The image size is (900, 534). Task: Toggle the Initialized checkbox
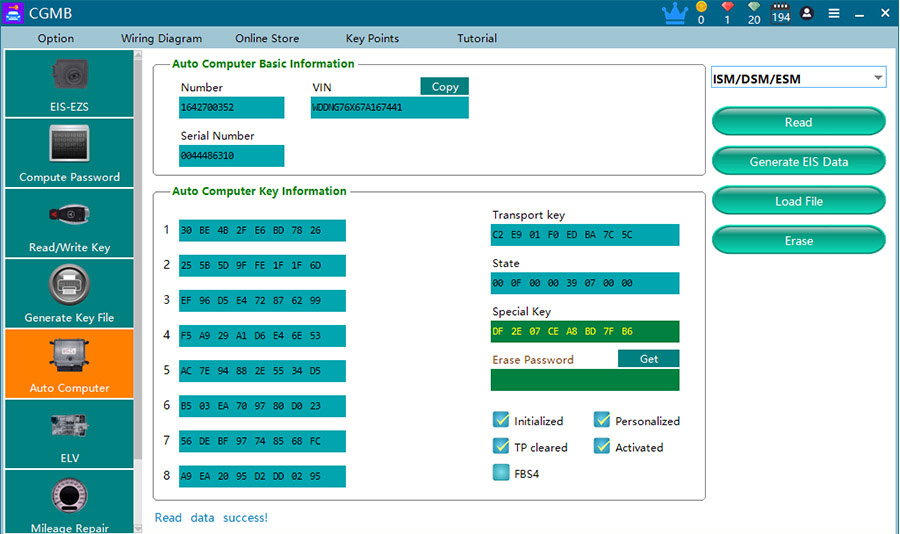pos(501,421)
